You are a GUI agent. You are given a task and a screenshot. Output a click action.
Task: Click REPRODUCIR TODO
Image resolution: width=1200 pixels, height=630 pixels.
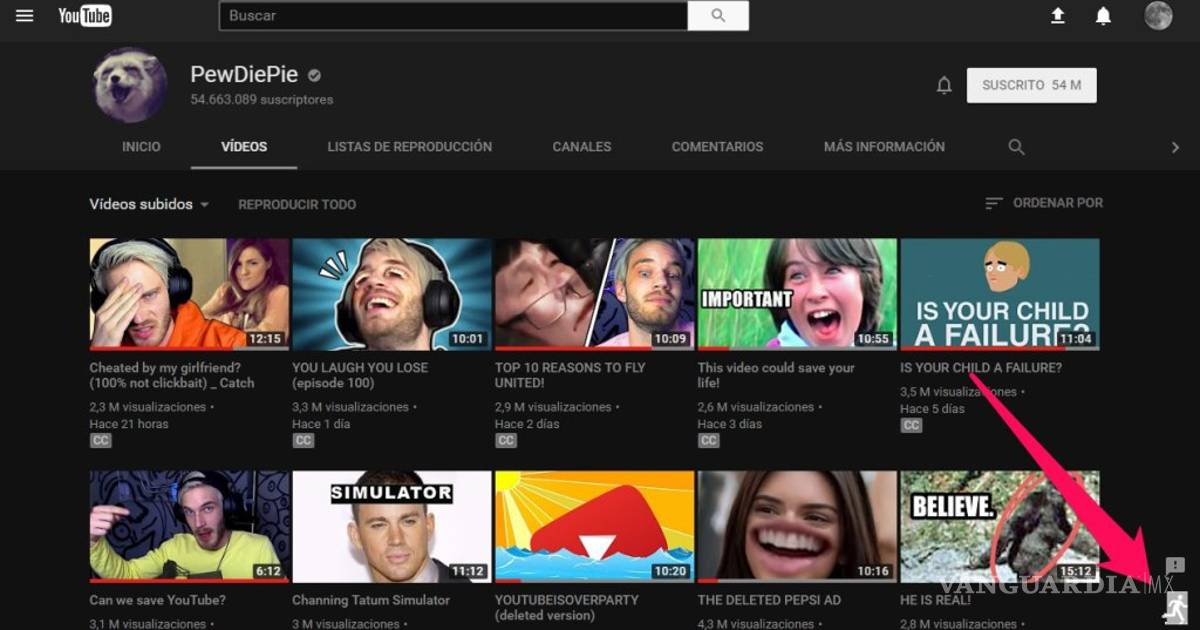click(x=297, y=204)
